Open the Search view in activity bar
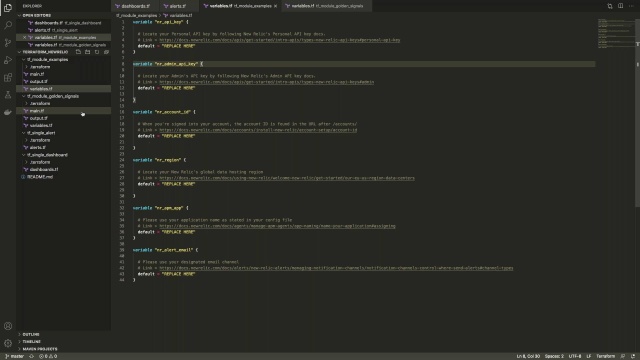Viewport: 640px width, 360px height. [x=8, y=25]
